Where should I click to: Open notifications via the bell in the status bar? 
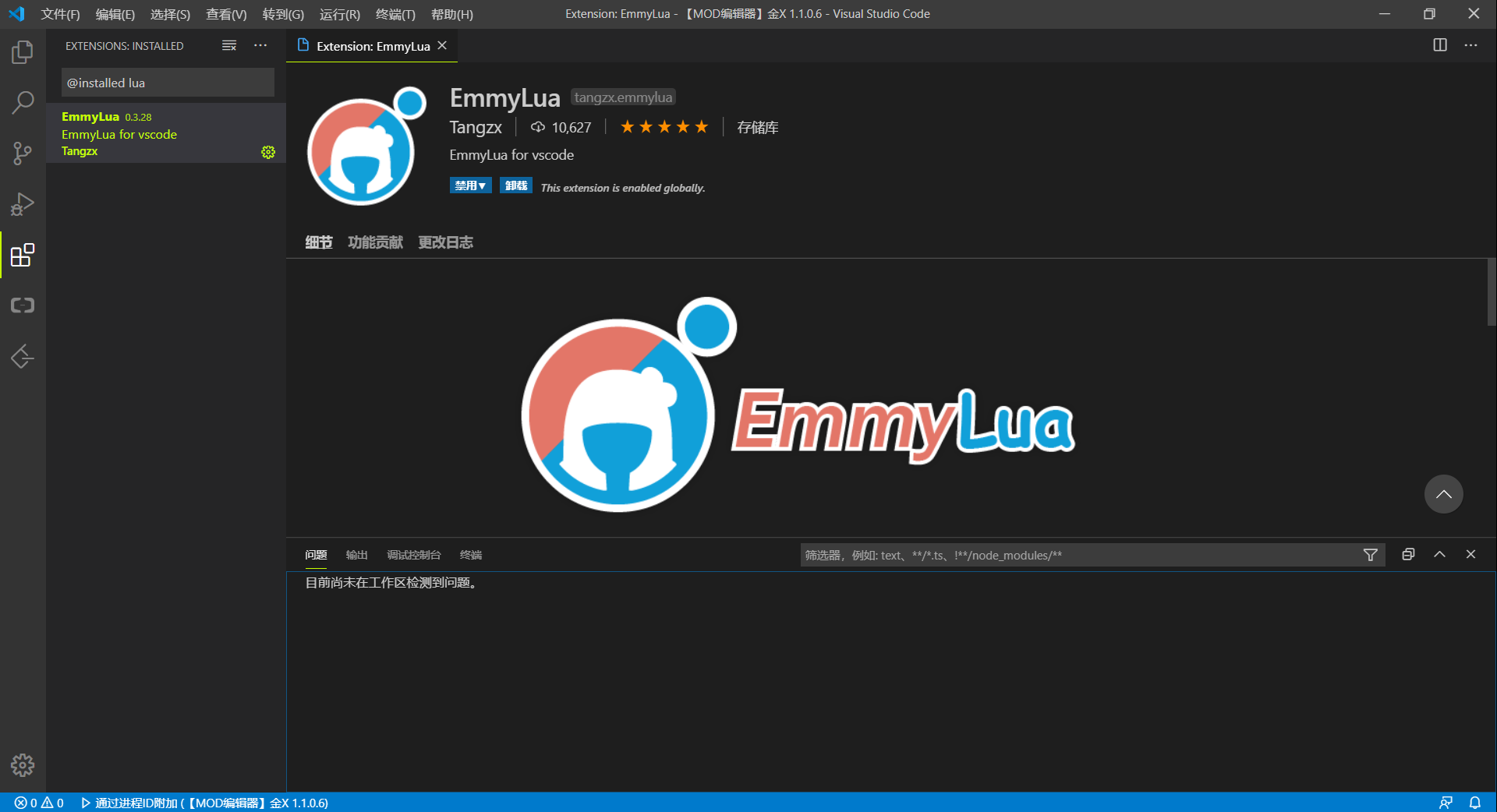point(1475,803)
